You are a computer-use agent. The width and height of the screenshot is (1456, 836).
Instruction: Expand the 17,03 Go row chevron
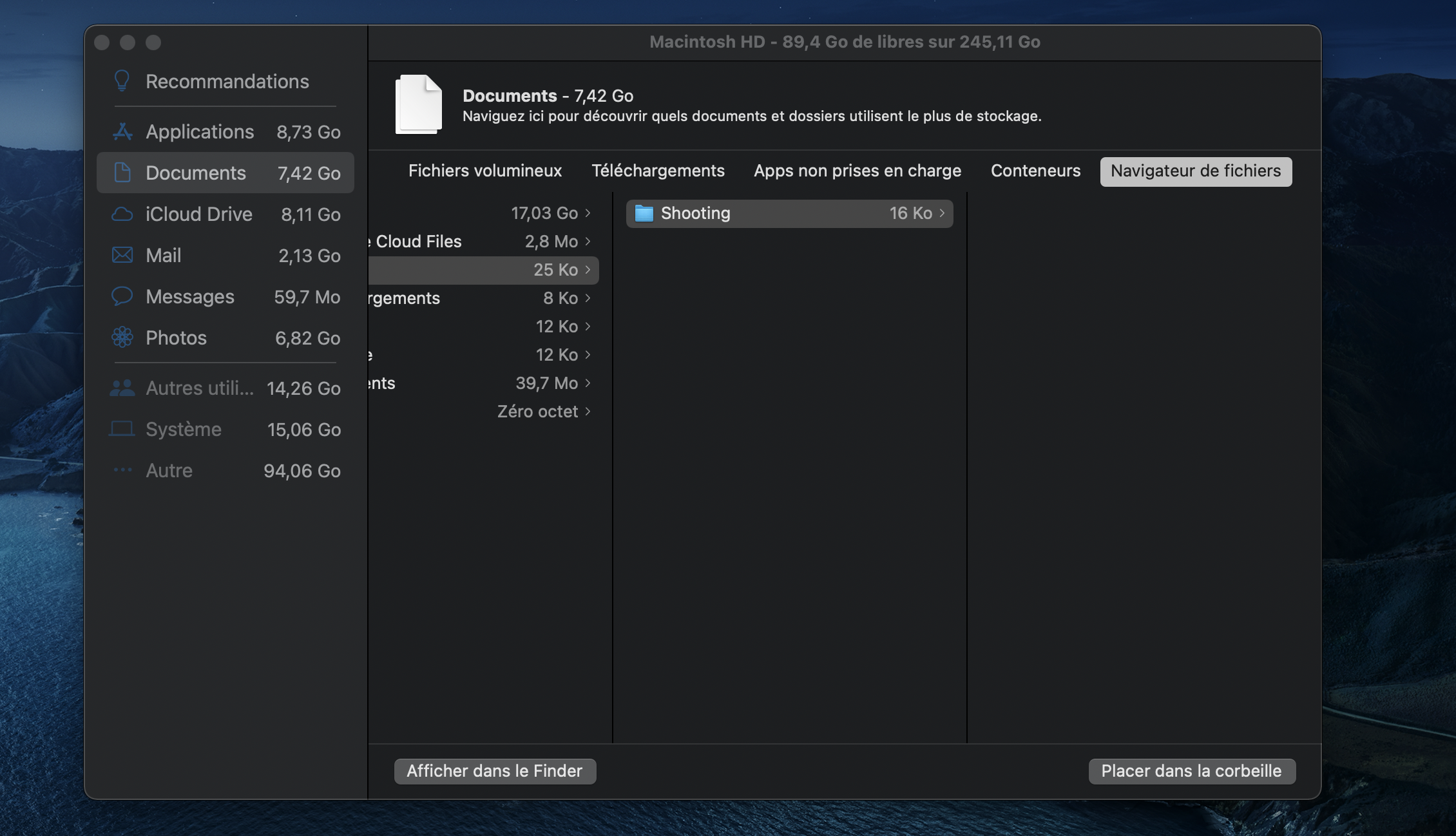[x=588, y=213]
